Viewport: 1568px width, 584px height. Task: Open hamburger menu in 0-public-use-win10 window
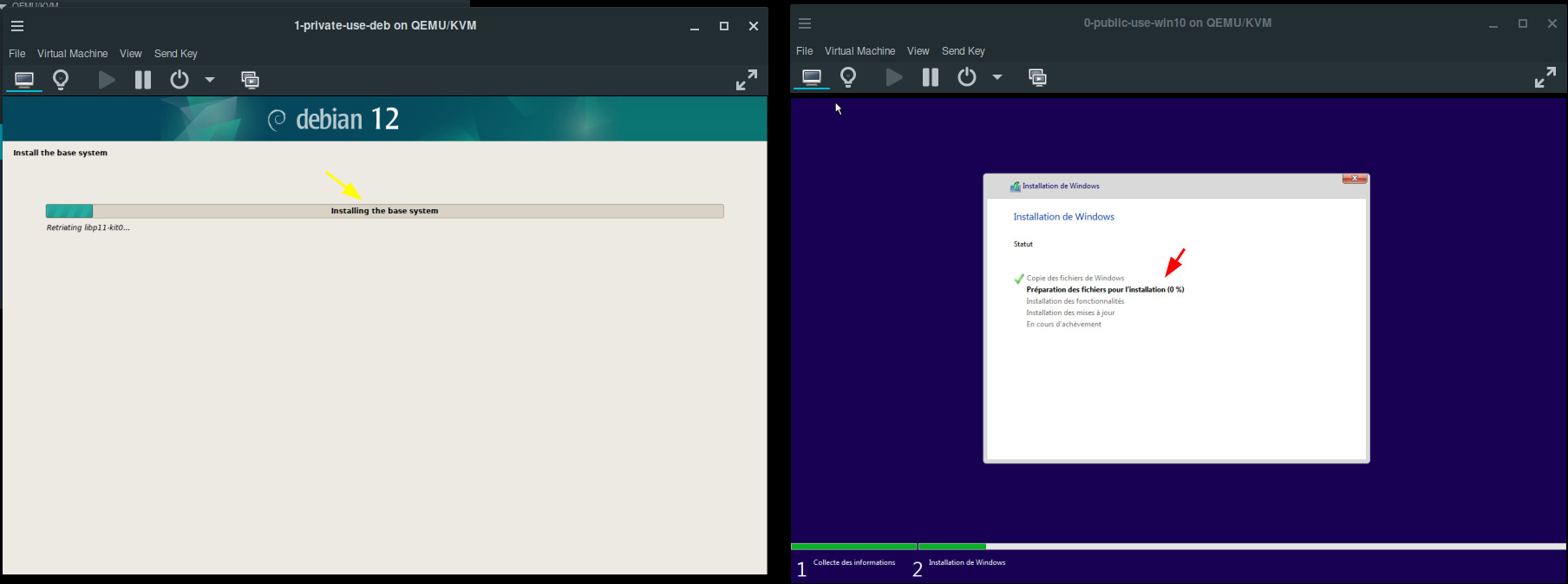805,23
